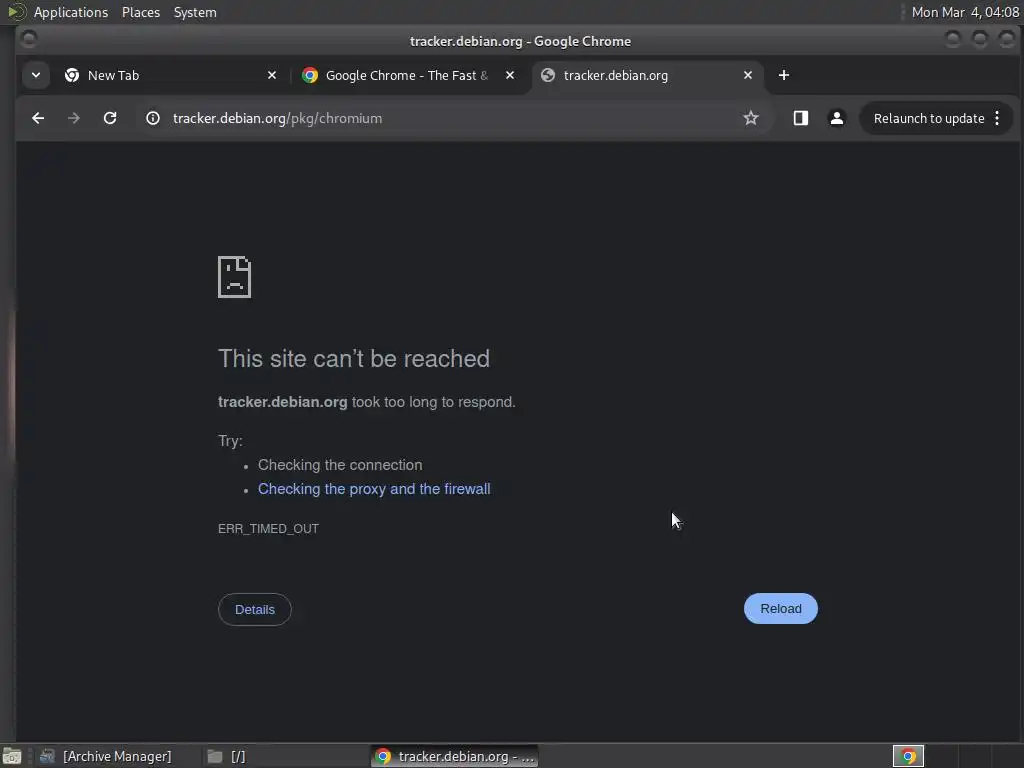Image resolution: width=1024 pixels, height=768 pixels.
Task: View site information icon in address bar
Action: pyautogui.click(x=153, y=118)
